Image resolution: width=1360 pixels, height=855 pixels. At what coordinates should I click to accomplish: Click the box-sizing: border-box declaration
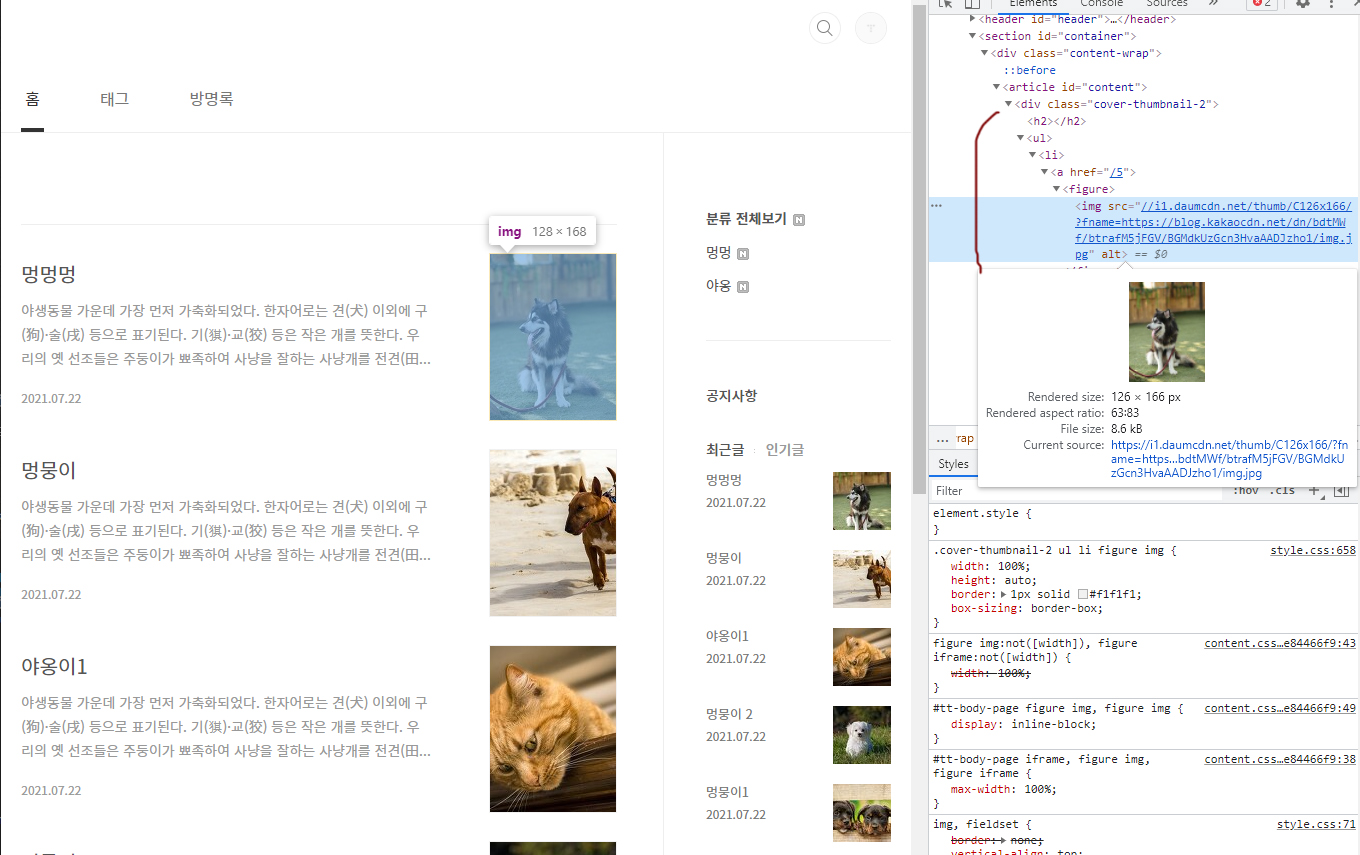(x=1027, y=608)
